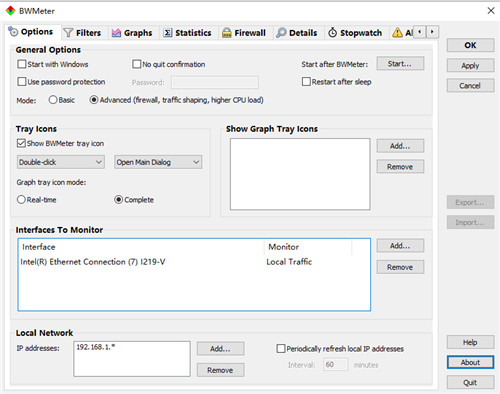Viewport: 500px width, 394px height.
Task: Click the BWMeter logo in title bar
Action: 11,11
